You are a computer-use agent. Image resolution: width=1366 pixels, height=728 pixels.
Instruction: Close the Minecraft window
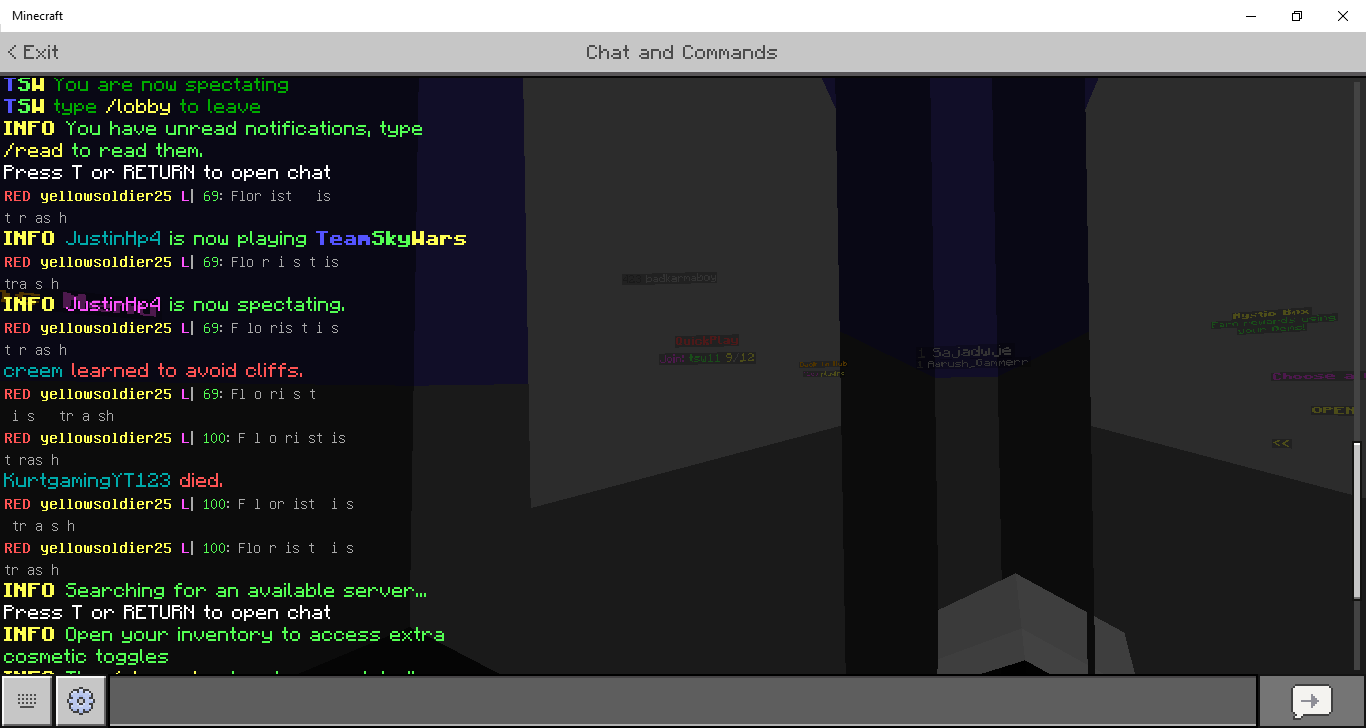(1343, 16)
